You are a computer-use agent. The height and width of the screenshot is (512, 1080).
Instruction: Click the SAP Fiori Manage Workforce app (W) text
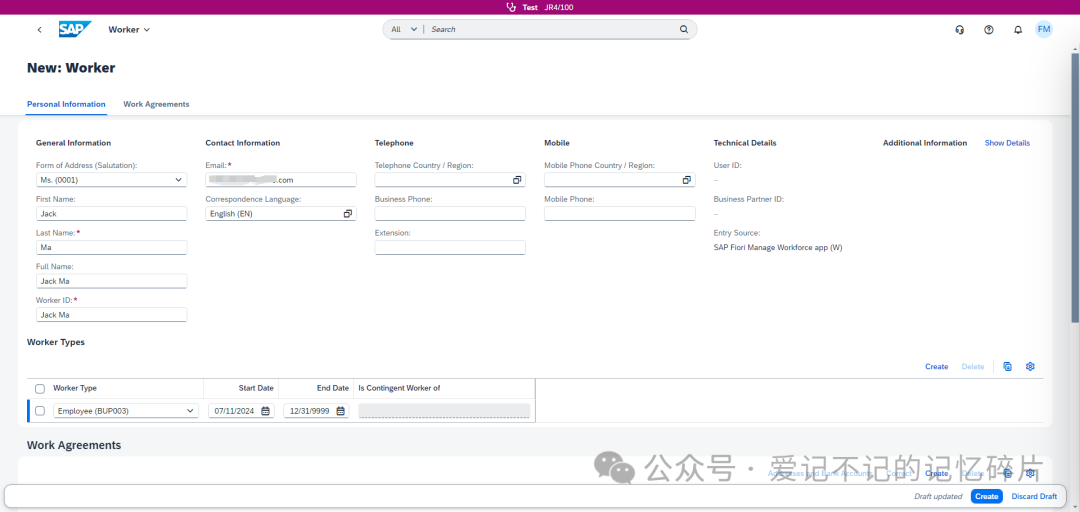778,247
